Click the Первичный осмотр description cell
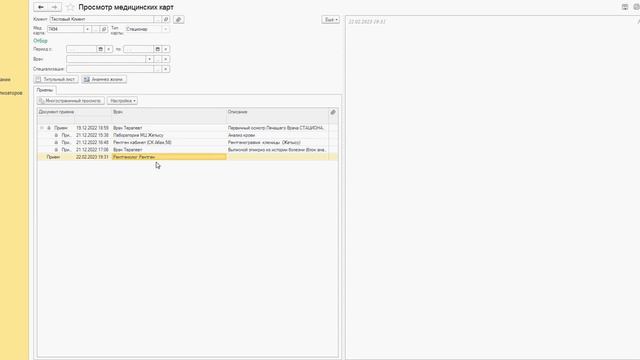The height and width of the screenshot is (360, 640). [x=278, y=128]
